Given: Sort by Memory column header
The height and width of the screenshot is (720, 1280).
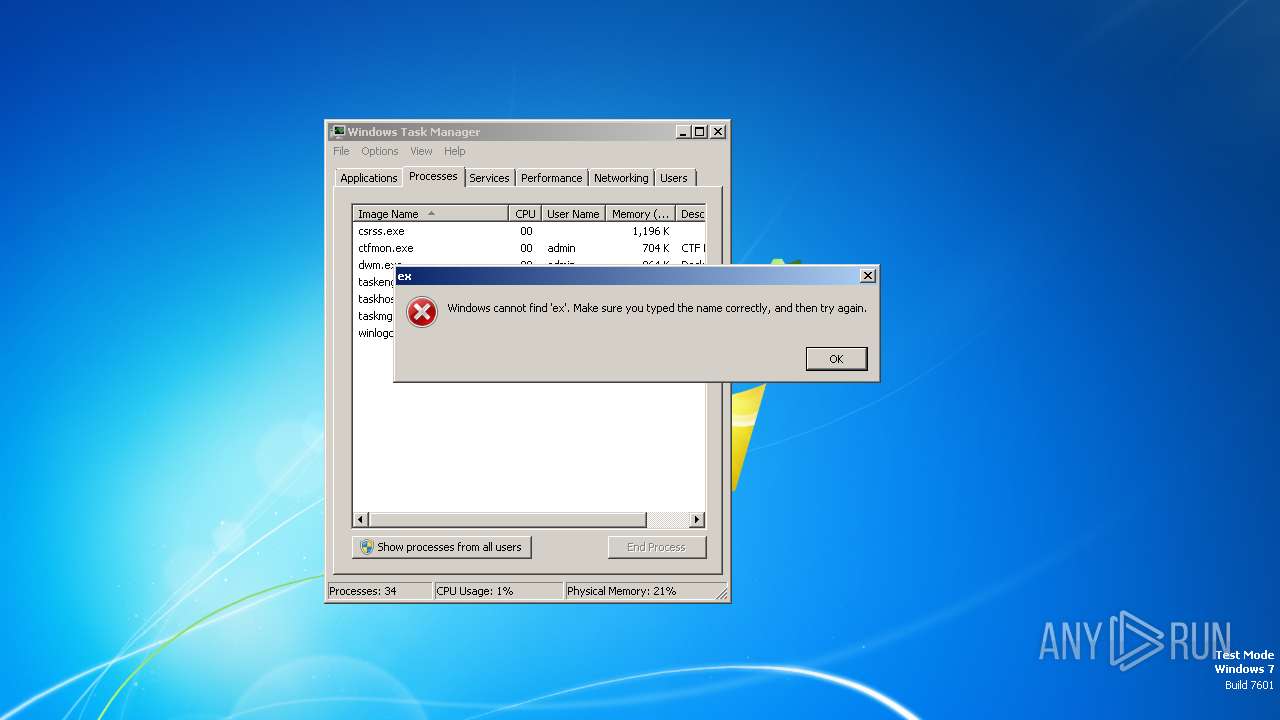Looking at the screenshot, I should tap(640, 214).
